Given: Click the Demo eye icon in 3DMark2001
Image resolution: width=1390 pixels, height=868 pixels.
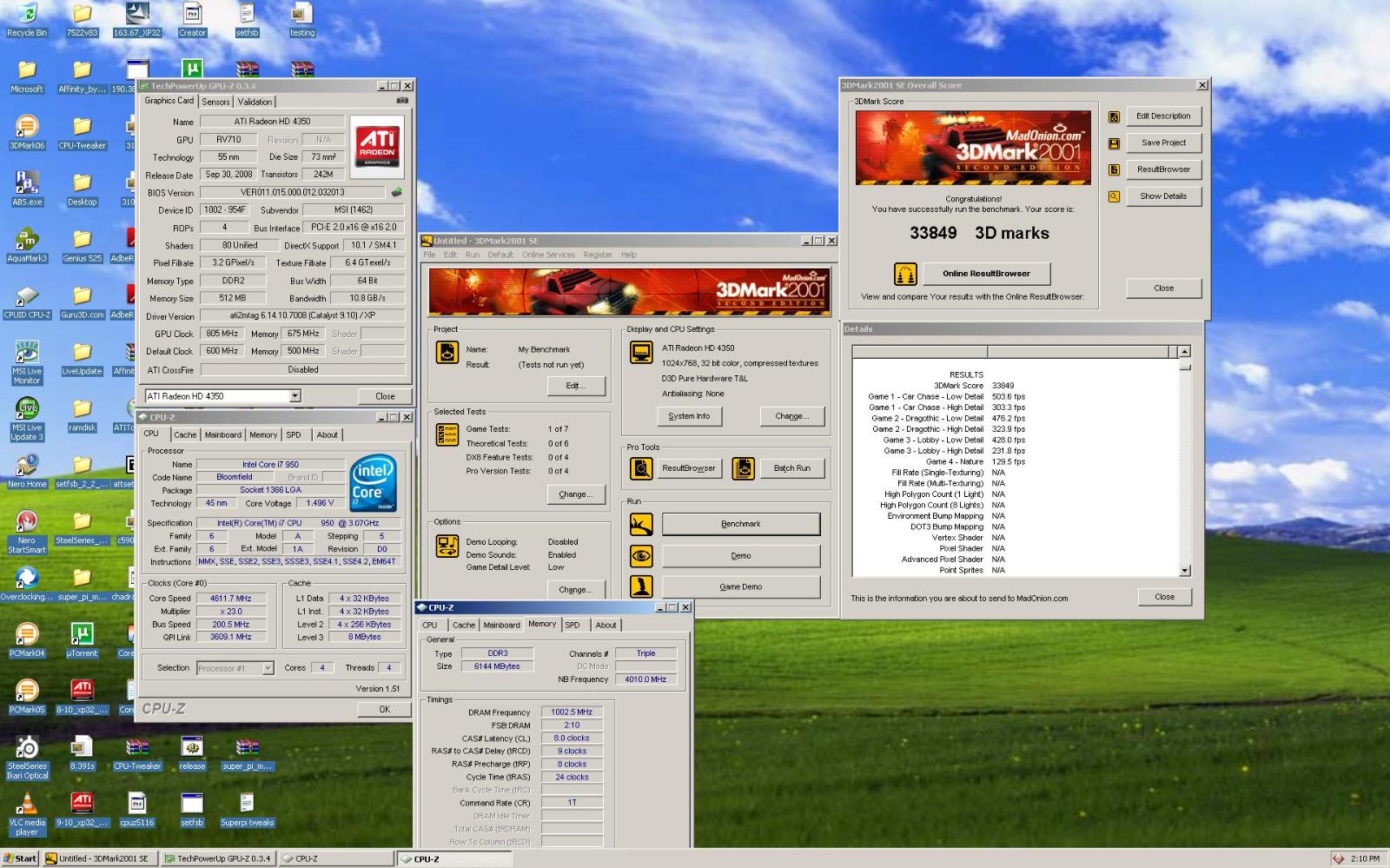Looking at the screenshot, I should pyautogui.click(x=641, y=555).
